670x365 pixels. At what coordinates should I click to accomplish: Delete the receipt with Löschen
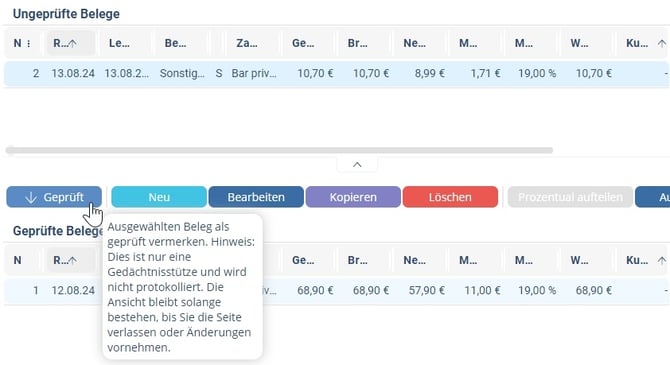coord(450,197)
